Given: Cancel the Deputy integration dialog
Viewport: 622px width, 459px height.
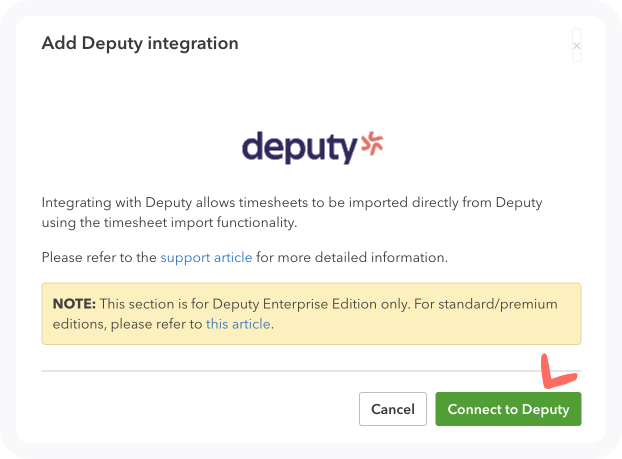Looking at the screenshot, I should tap(393, 409).
